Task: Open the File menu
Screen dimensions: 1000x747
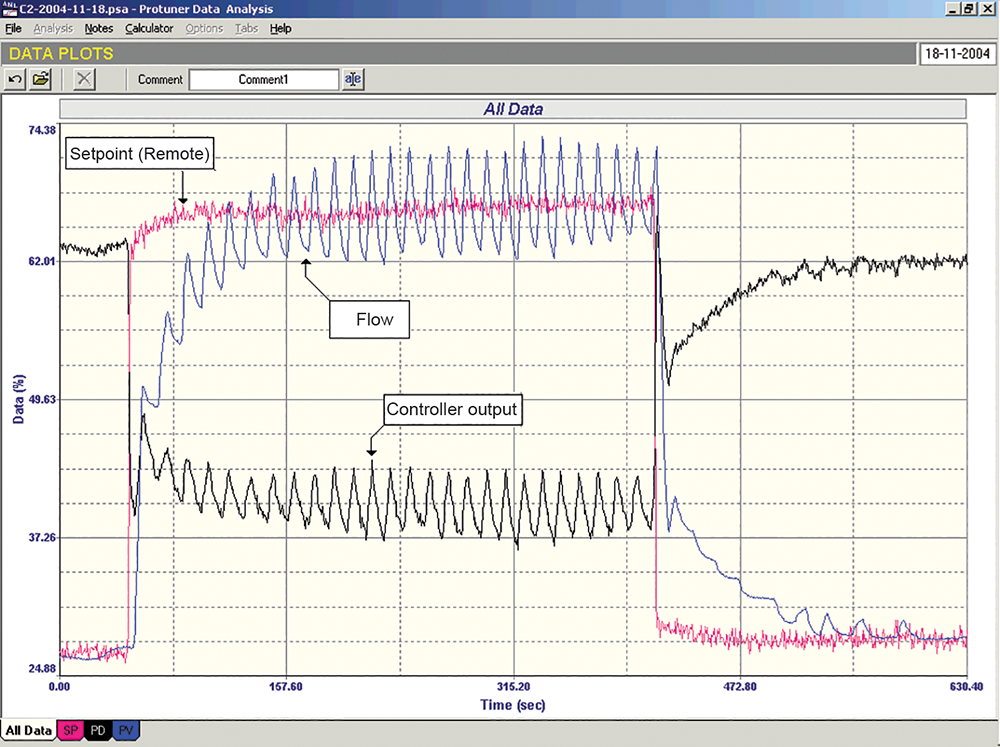Action: [x=13, y=28]
